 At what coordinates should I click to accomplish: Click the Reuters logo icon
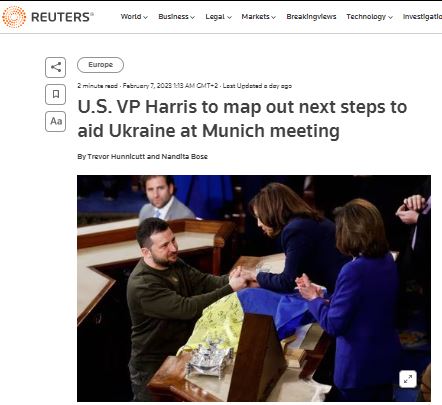pos(14,16)
